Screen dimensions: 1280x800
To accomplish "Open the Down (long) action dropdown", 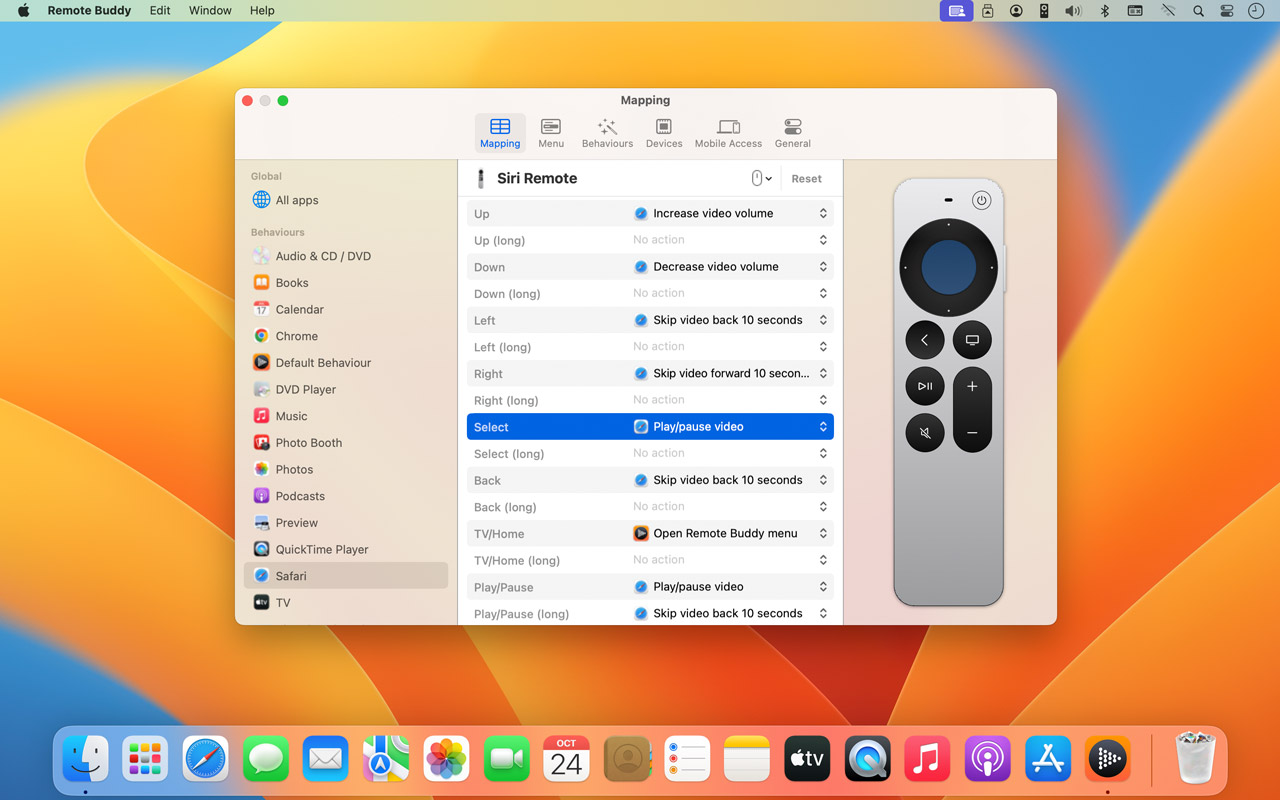I will [x=730, y=294].
